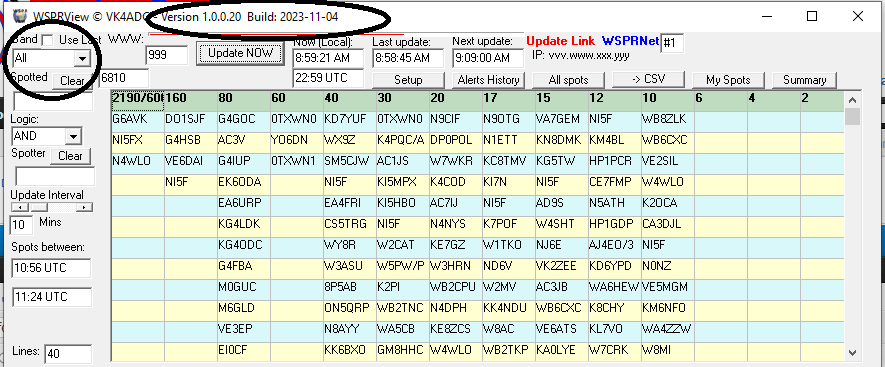Click the up arrow on the table scrollbar

(x=852, y=101)
